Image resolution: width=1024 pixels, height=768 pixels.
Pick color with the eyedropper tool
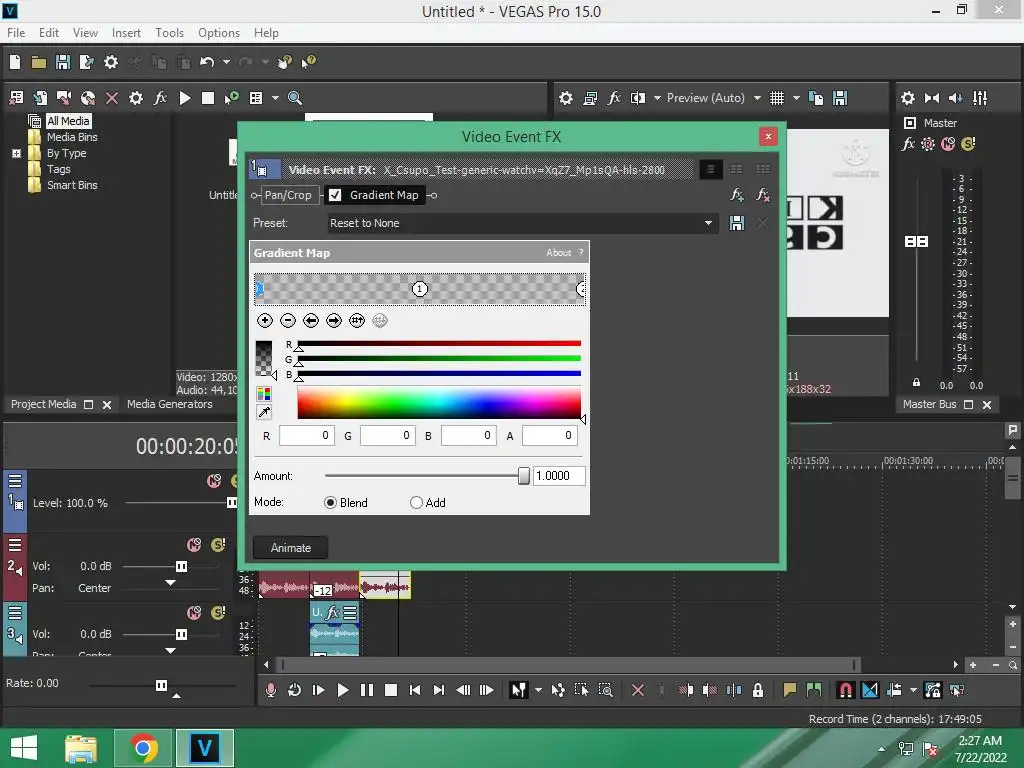(x=264, y=412)
